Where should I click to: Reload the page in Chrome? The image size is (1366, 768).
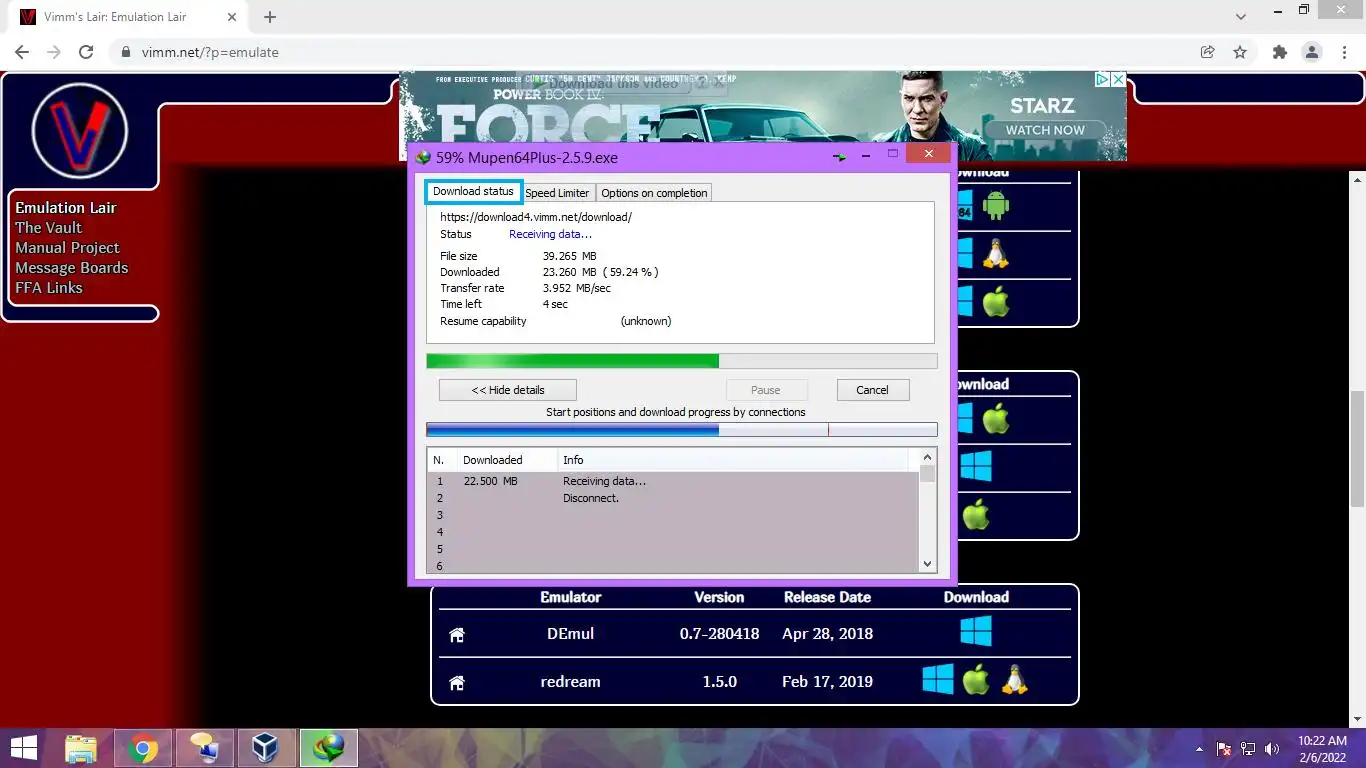86,52
